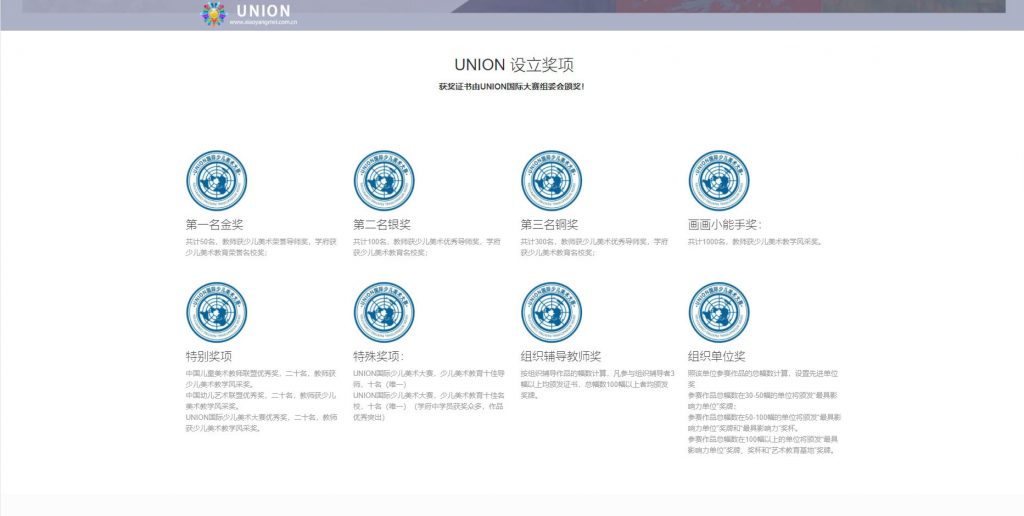The height and width of the screenshot is (516, 1024).
Task: Click the emblem above 特殊奖项
Action: [x=384, y=312]
